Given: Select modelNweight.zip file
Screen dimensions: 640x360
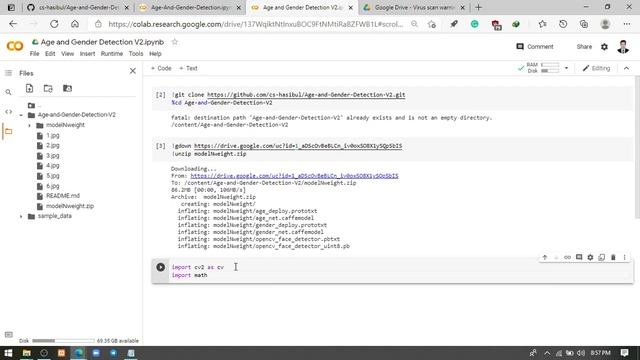Looking at the screenshot, I should (70, 206).
